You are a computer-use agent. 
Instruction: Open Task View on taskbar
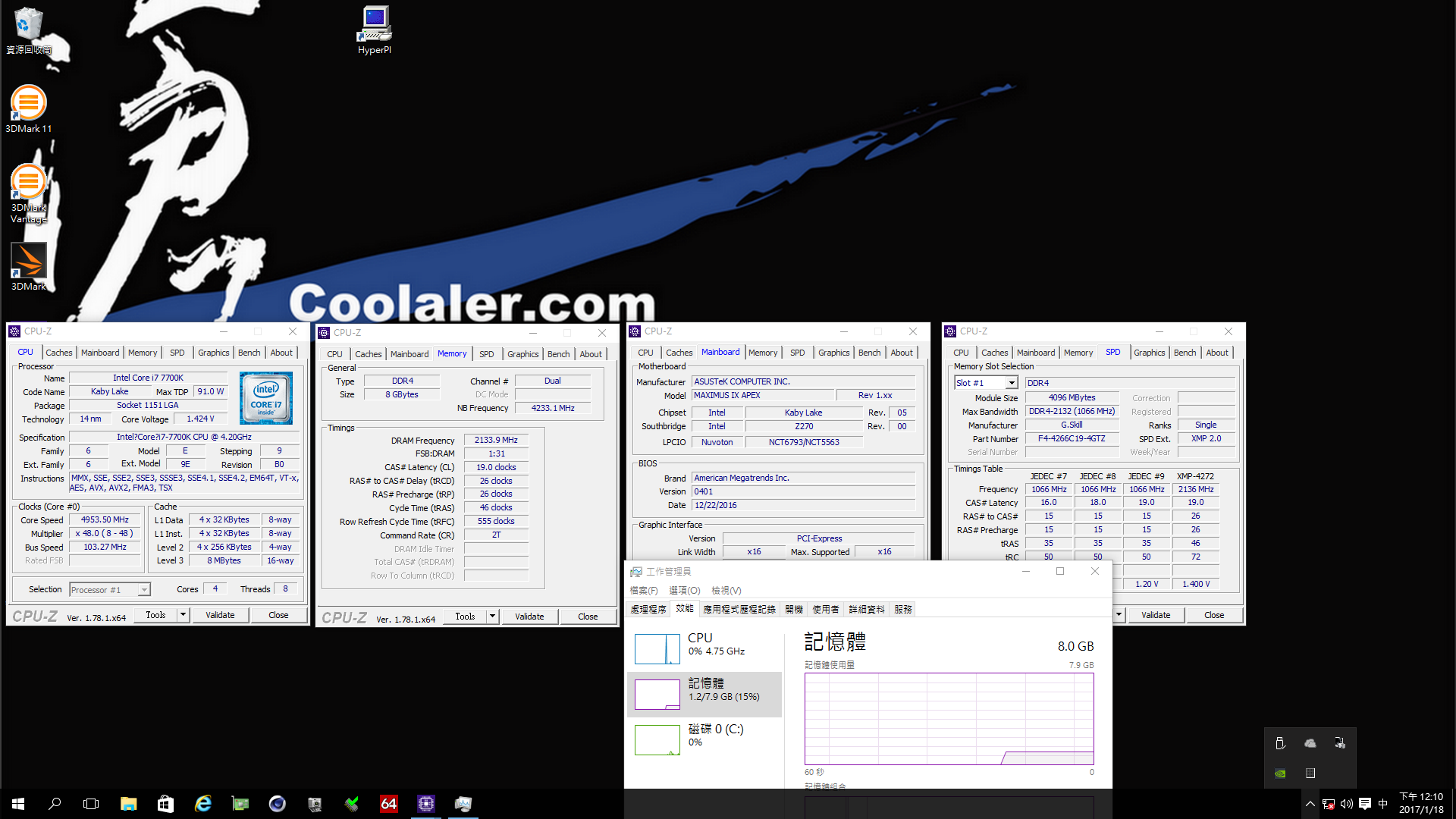[x=91, y=804]
